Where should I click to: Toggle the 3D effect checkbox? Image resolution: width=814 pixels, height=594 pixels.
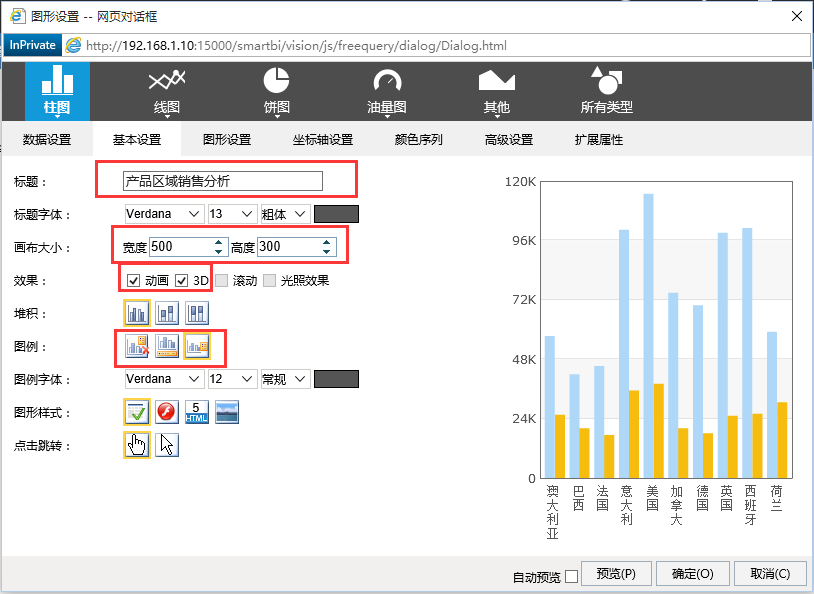click(181, 281)
